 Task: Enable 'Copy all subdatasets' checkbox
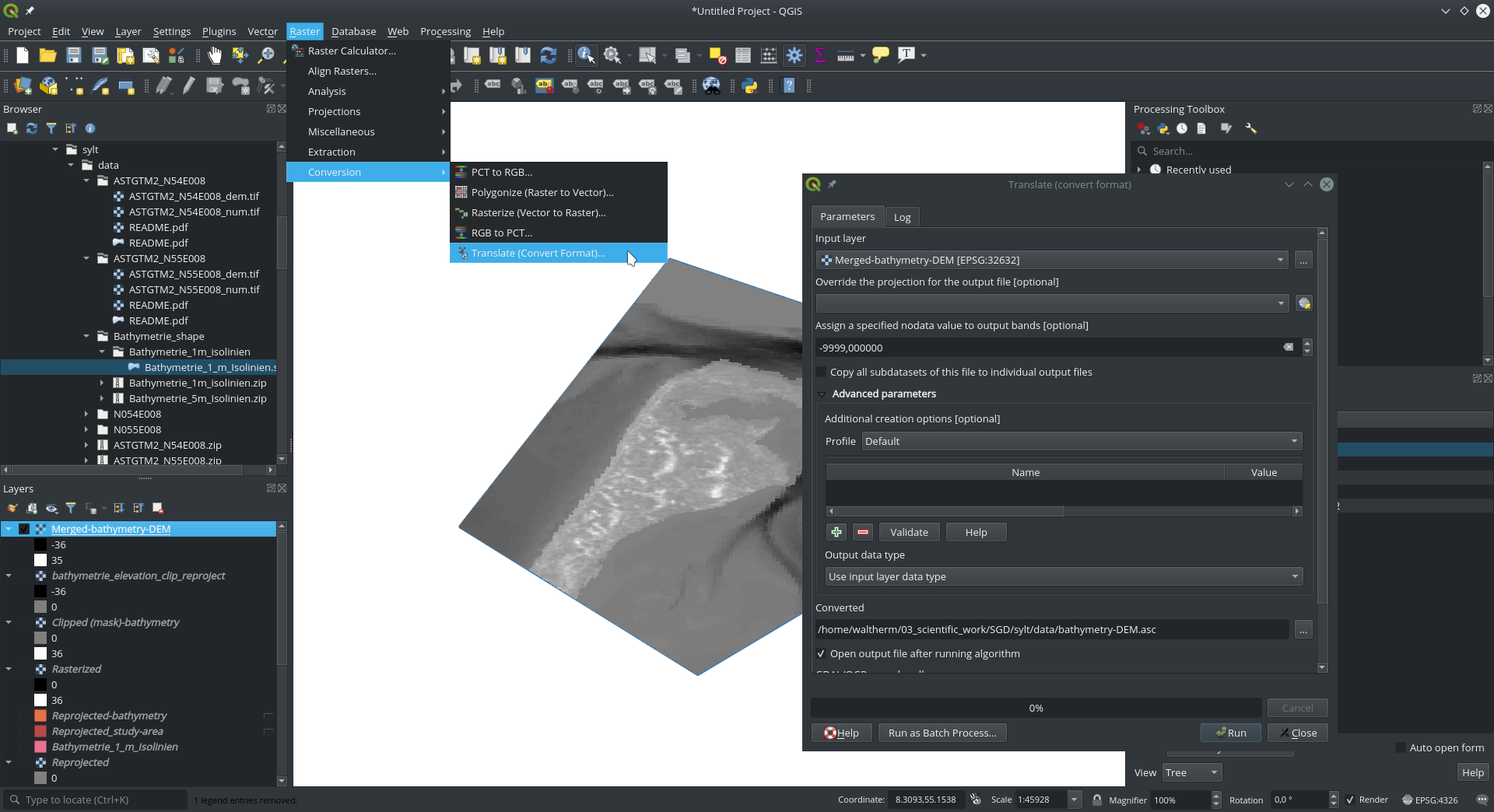[821, 373]
